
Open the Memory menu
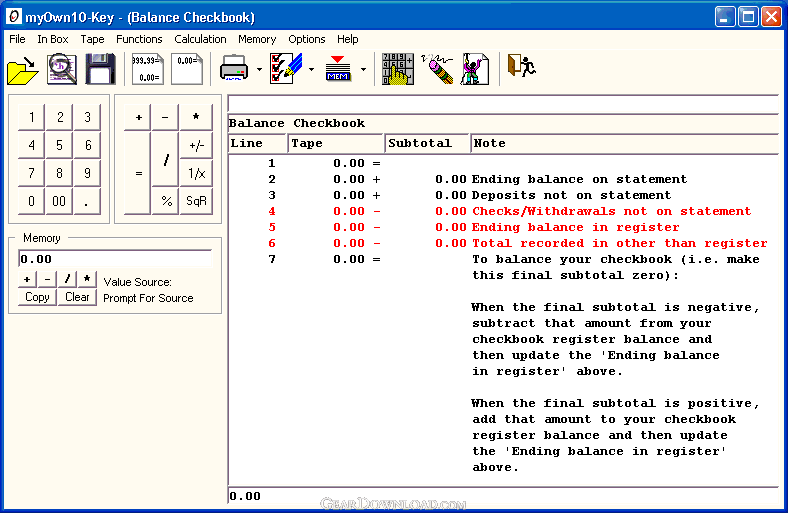pyautogui.click(x=257, y=39)
